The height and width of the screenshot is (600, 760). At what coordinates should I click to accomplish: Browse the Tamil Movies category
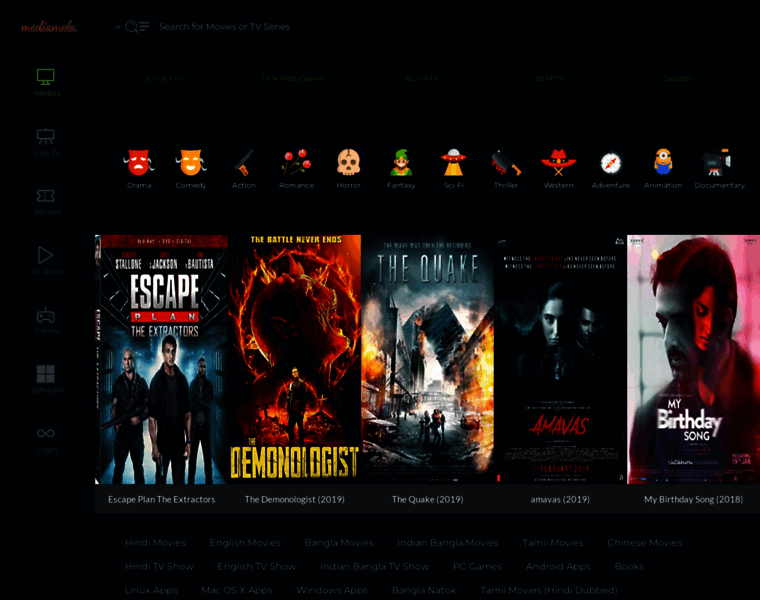(x=553, y=543)
